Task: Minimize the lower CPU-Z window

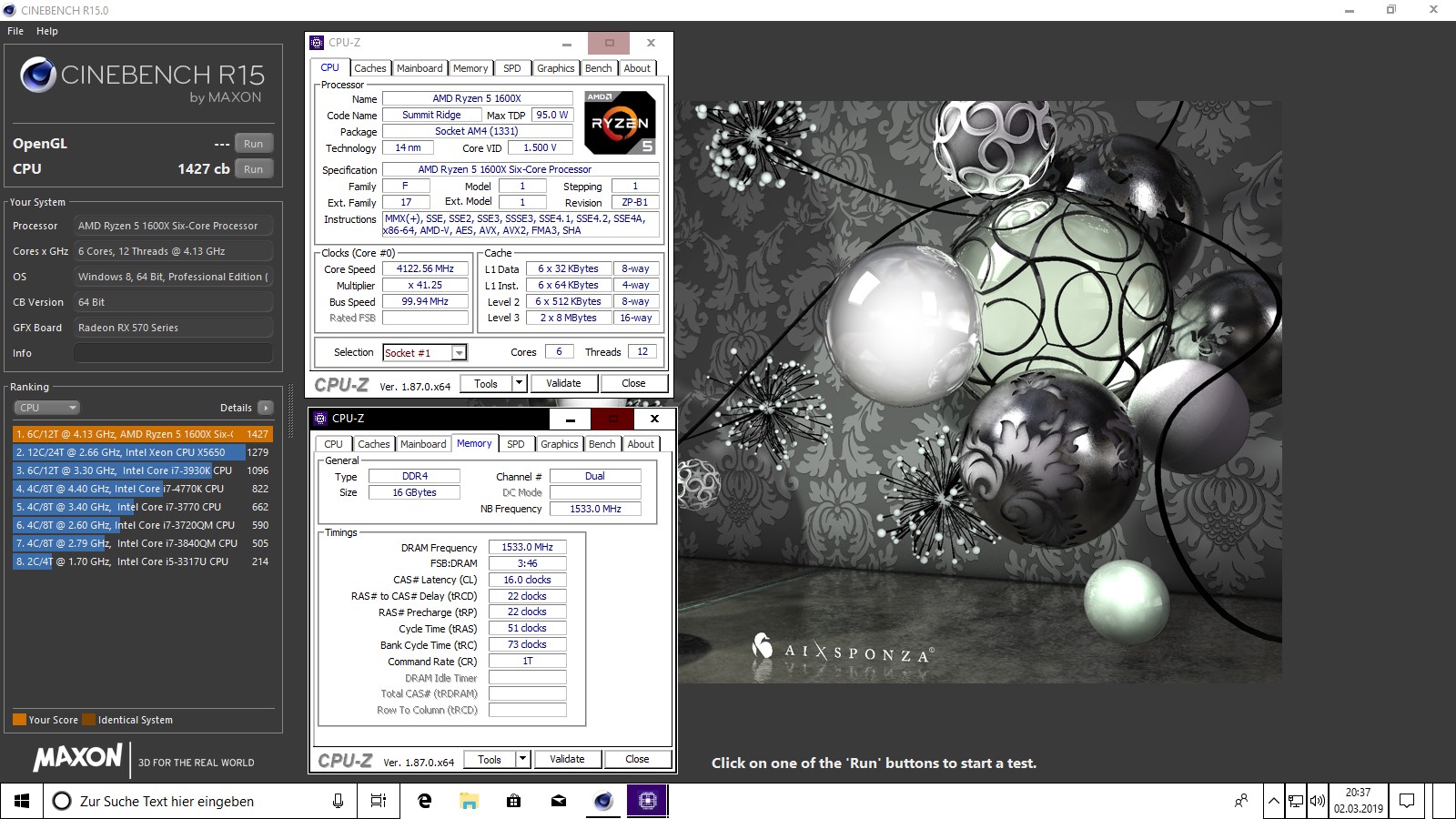Action: pos(571,419)
